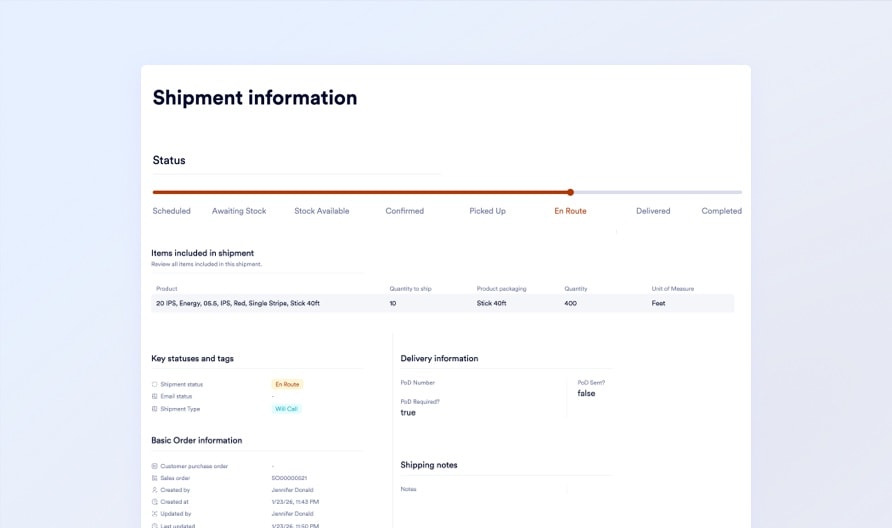Click the Feet unit of measure cell
Viewport: 892px width, 528px height.
point(658,303)
